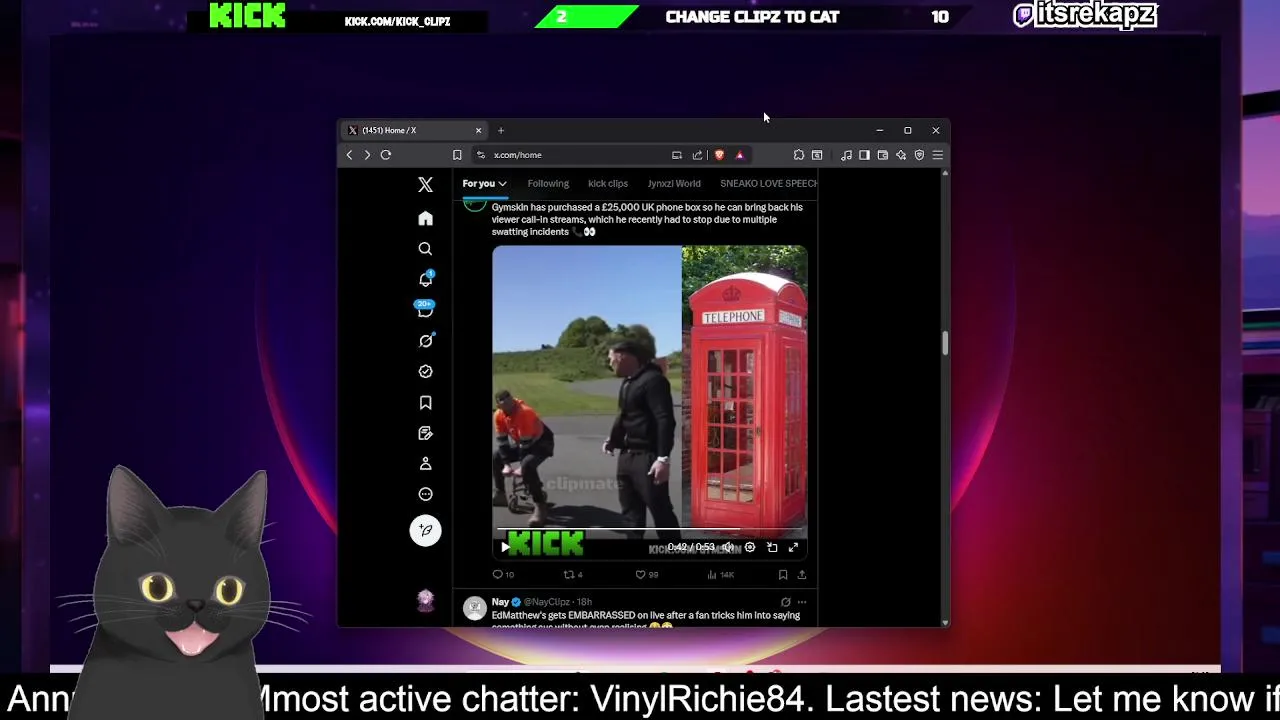Mute the video with the speaker icon
1280x720 pixels.
tap(729, 547)
